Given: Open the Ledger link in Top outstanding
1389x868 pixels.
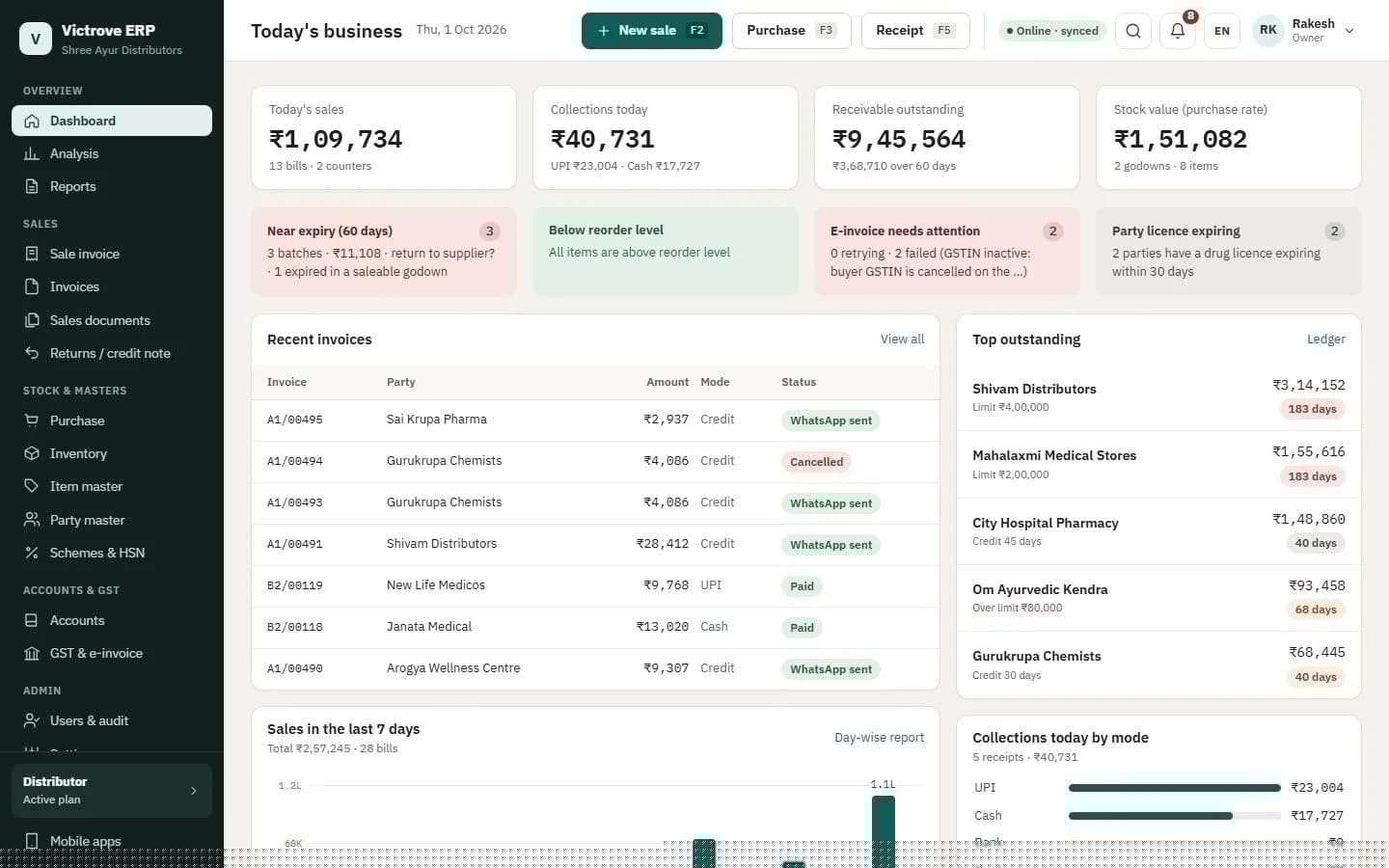Looking at the screenshot, I should pos(1326,339).
